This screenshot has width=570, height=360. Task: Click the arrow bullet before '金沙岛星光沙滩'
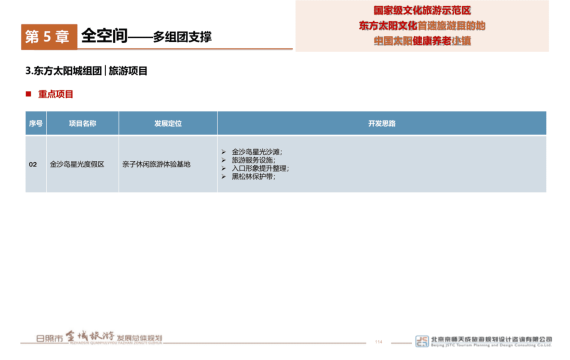point(224,152)
